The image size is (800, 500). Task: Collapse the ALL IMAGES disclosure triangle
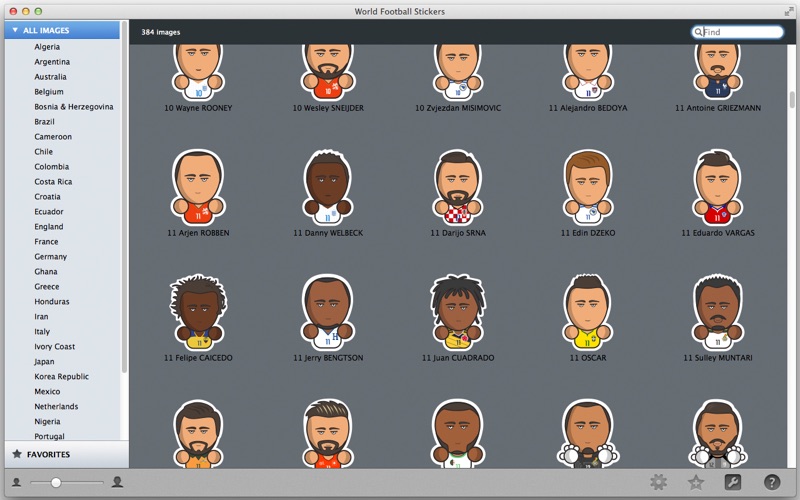(15, 30)
